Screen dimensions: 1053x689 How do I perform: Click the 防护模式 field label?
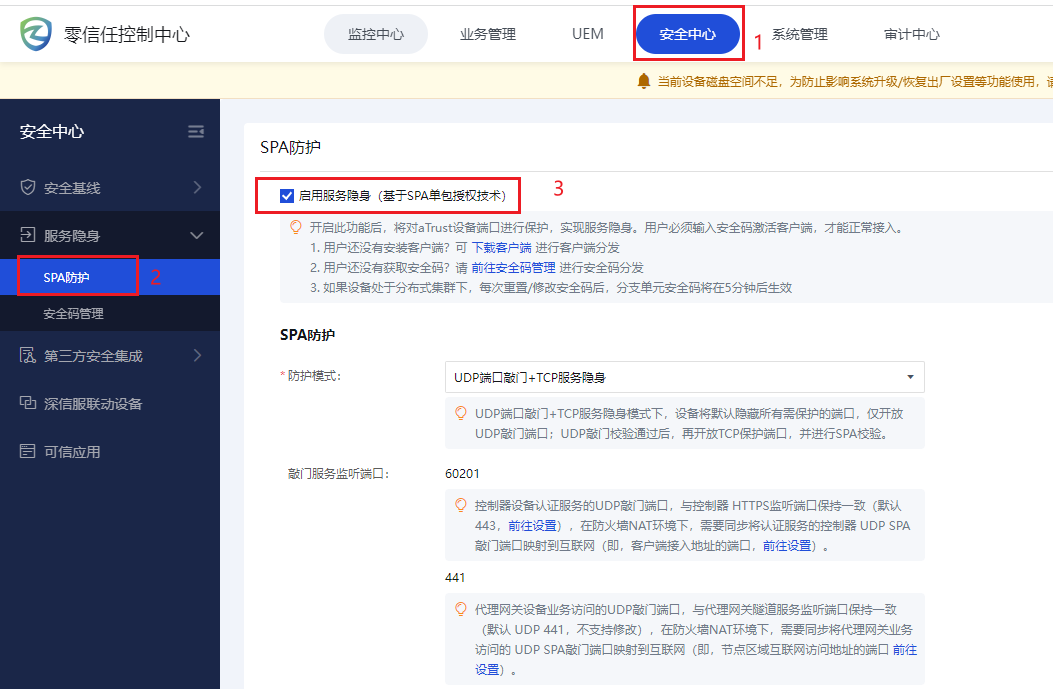tap(314, 376)
